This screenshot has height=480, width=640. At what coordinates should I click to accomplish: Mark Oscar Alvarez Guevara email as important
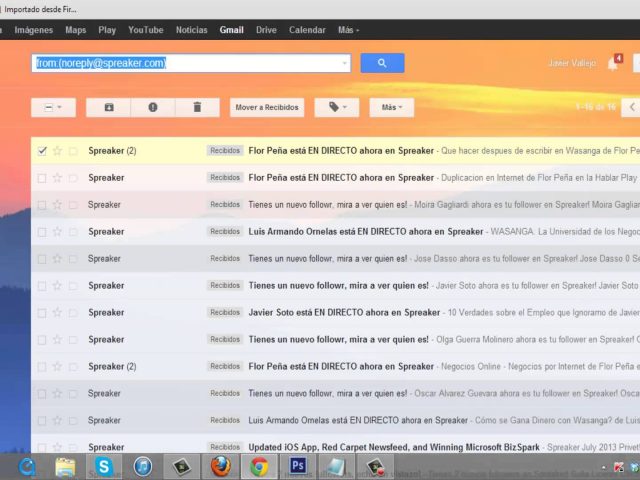(73, 393)
